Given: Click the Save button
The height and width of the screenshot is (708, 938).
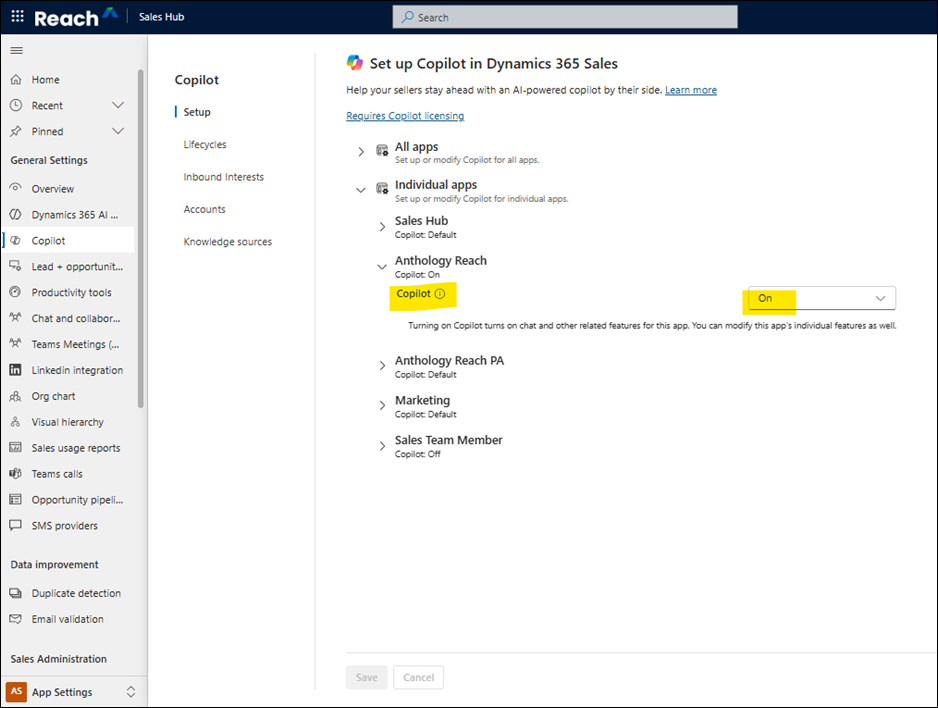Looking at the screenshot, I should 367,678.
